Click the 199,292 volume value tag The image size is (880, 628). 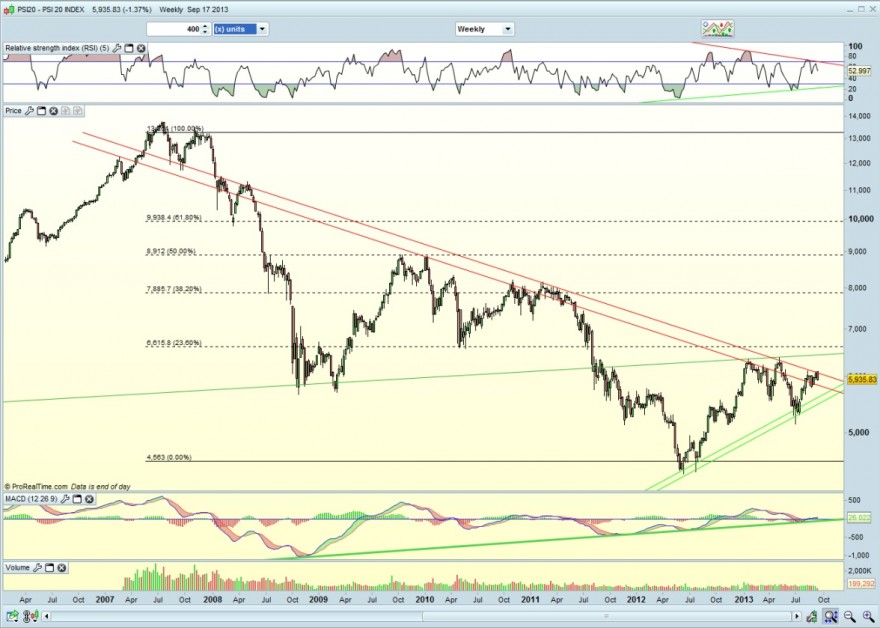(x=862, y=584)
